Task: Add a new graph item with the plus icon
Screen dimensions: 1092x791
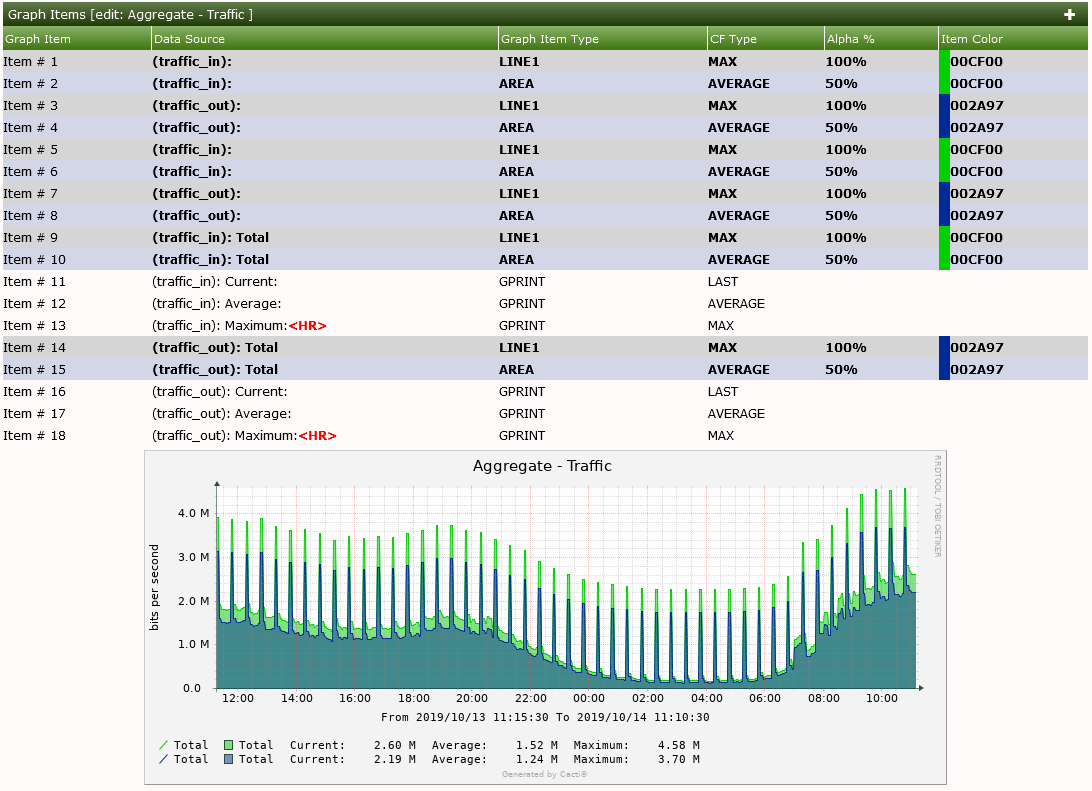Action: click(x=1069, y=14)
